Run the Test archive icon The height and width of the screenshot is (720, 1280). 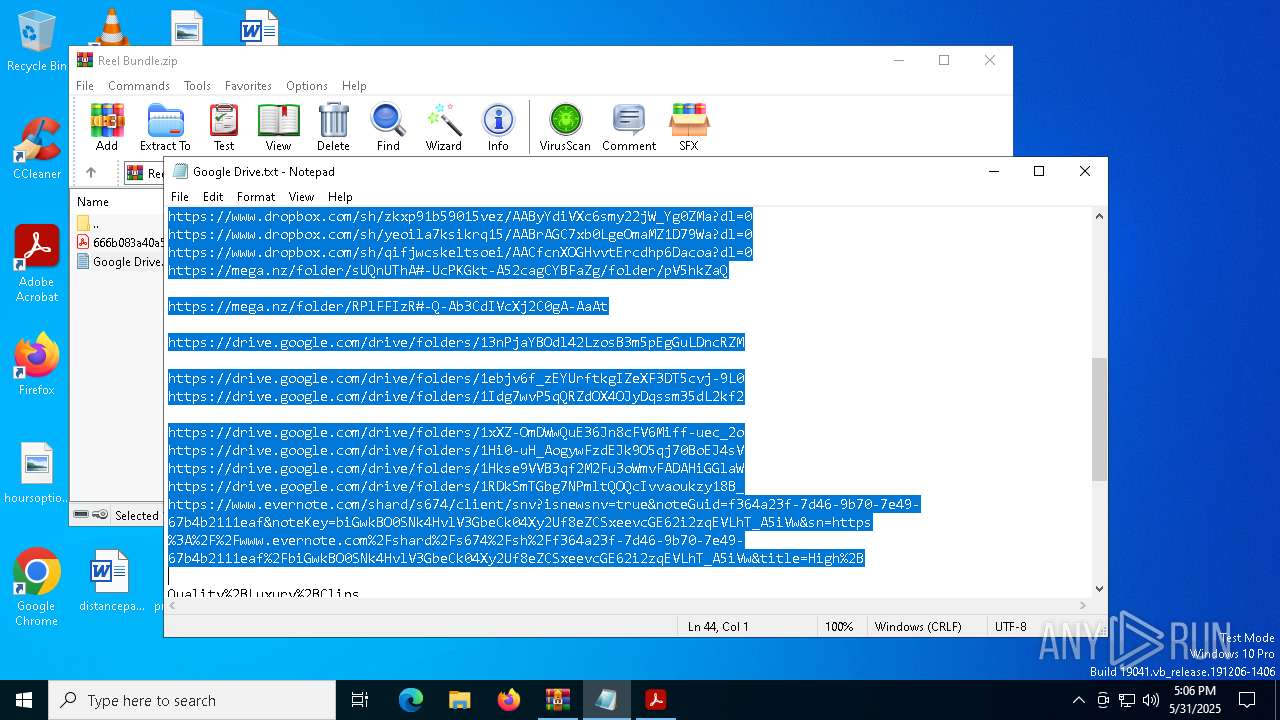pos(224,127)
